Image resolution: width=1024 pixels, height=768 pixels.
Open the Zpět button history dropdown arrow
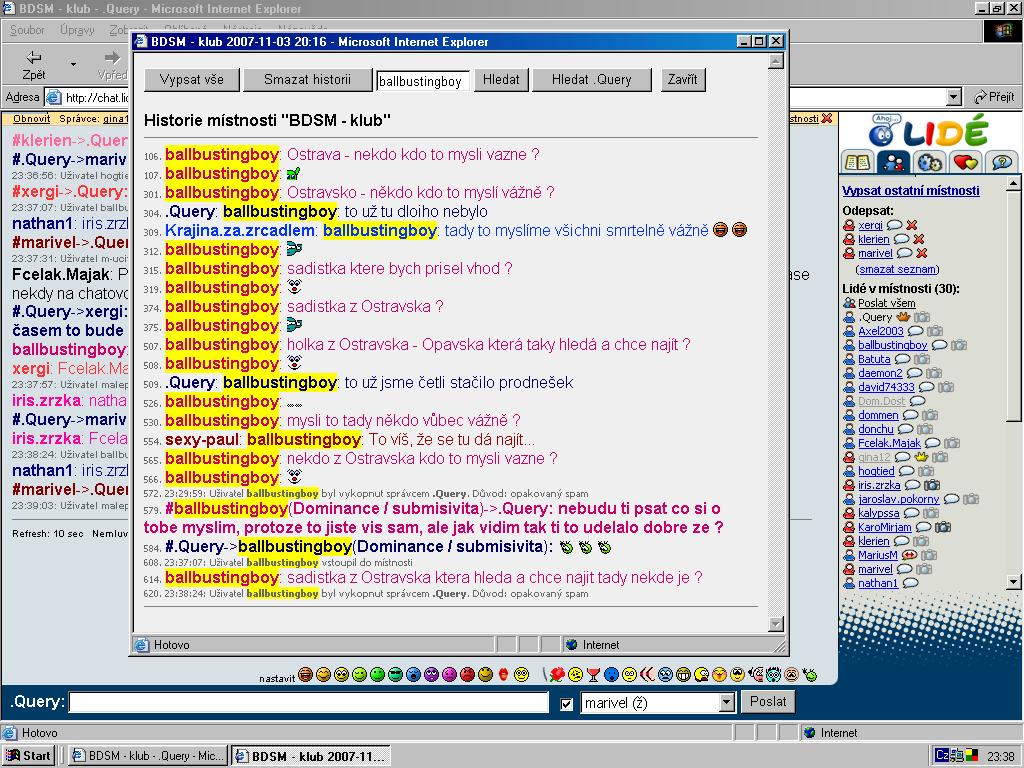click(73, 65)
